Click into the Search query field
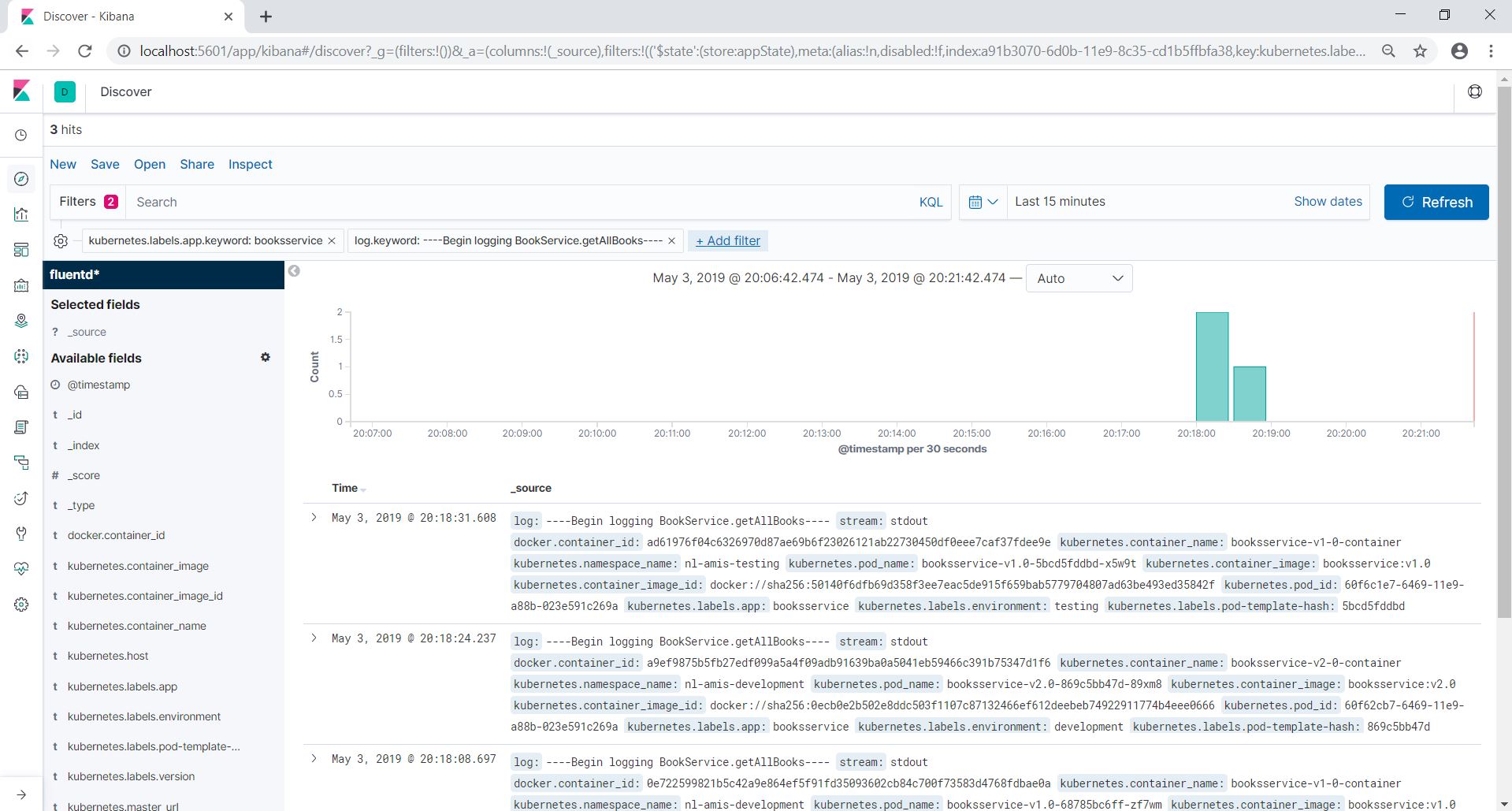The height and width of the screenshot is (811, 1512). pyautogui.click(x=520, y=203)
